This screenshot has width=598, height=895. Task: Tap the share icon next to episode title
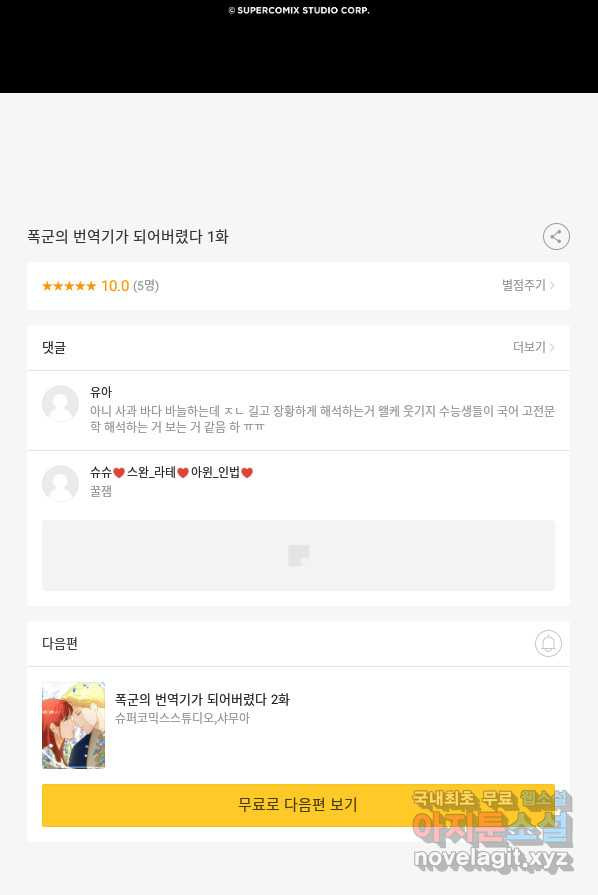(556, 236)
